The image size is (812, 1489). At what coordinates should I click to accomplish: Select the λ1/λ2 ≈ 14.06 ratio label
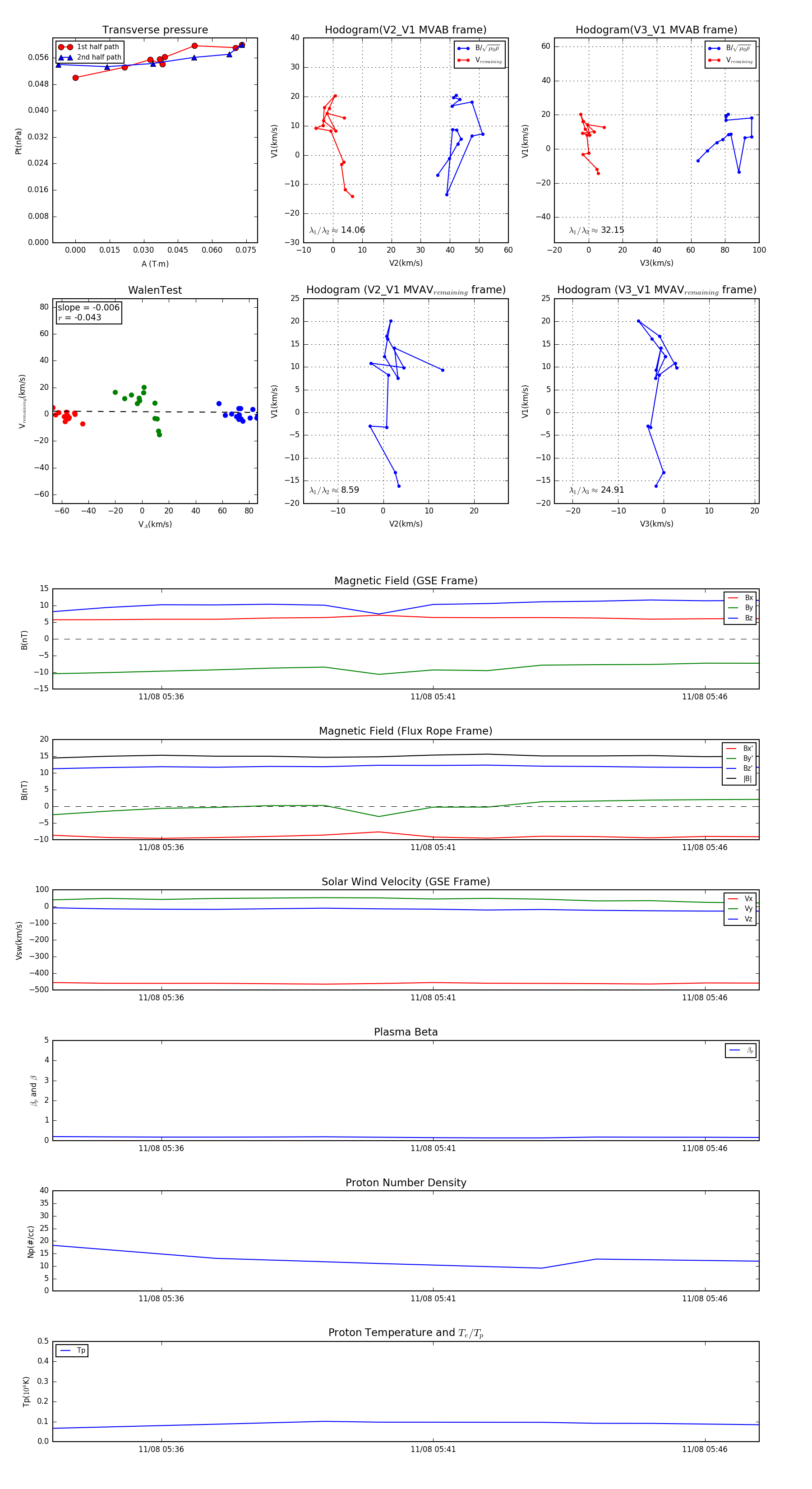click(337, 230)
